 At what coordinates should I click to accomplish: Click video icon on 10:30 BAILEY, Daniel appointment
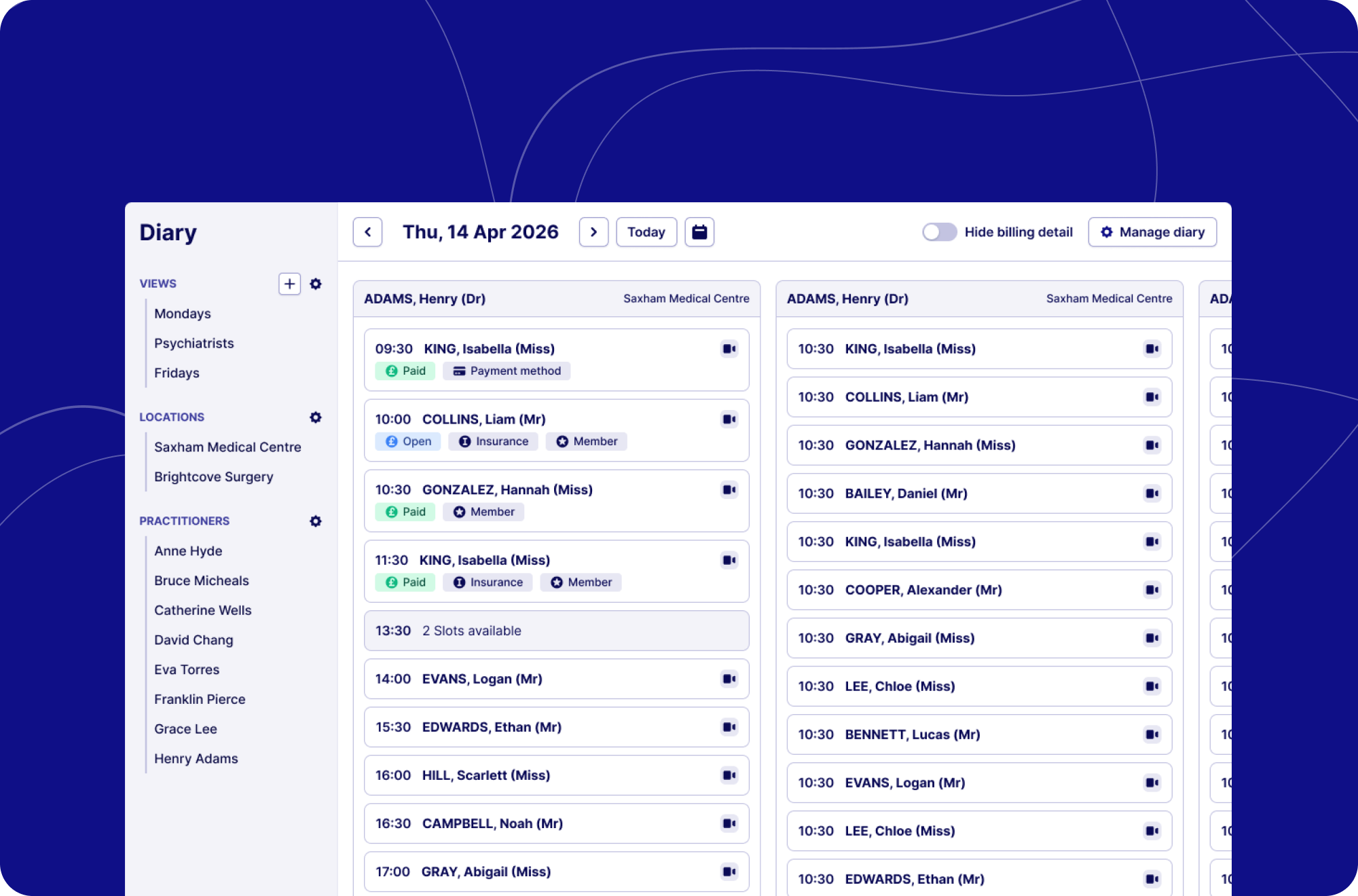click(1152, 493)
